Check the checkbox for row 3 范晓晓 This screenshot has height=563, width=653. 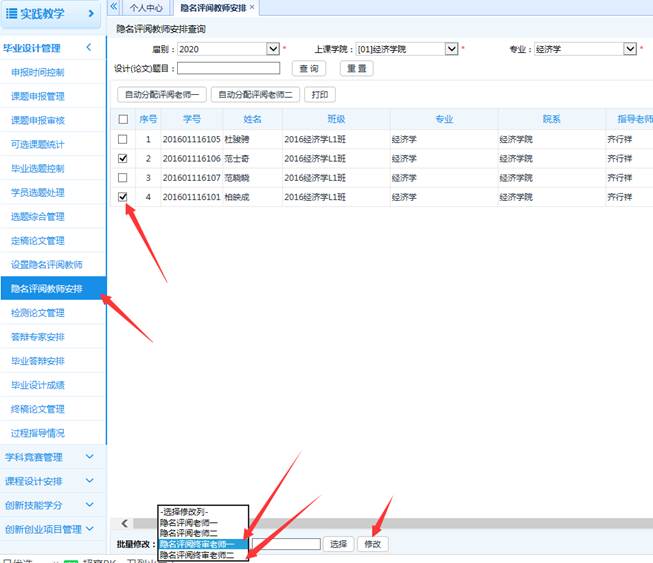[123, 178]
